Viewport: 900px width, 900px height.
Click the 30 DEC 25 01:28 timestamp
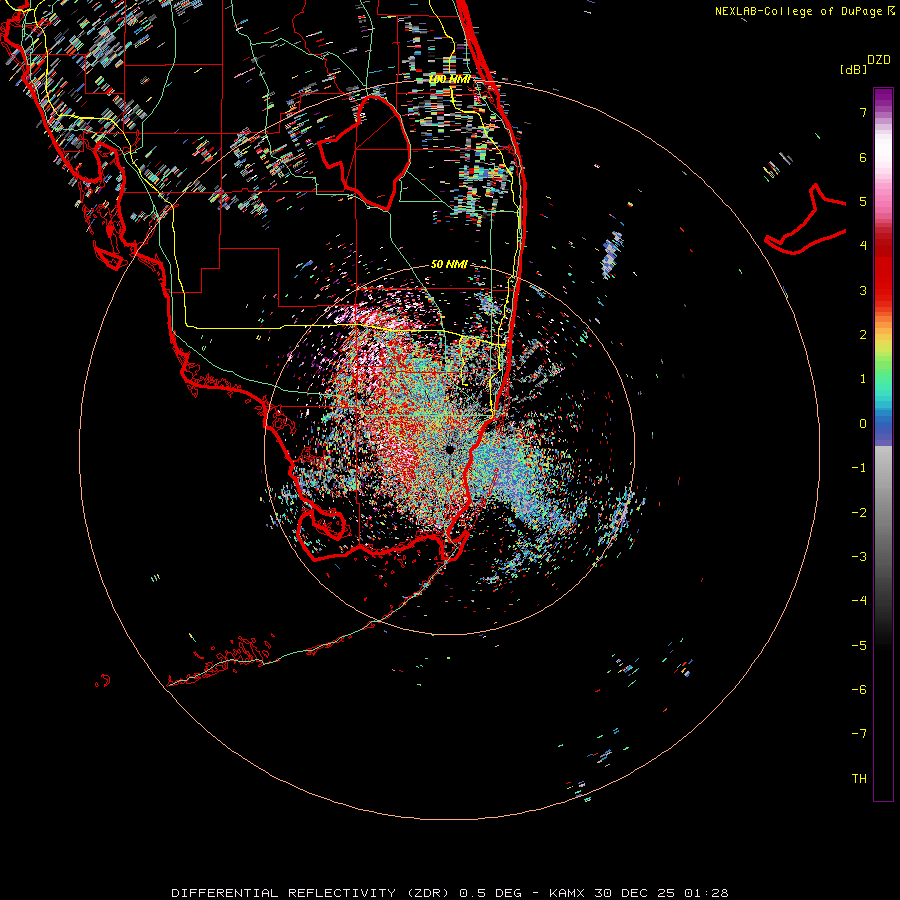click(x=661, y=893)
